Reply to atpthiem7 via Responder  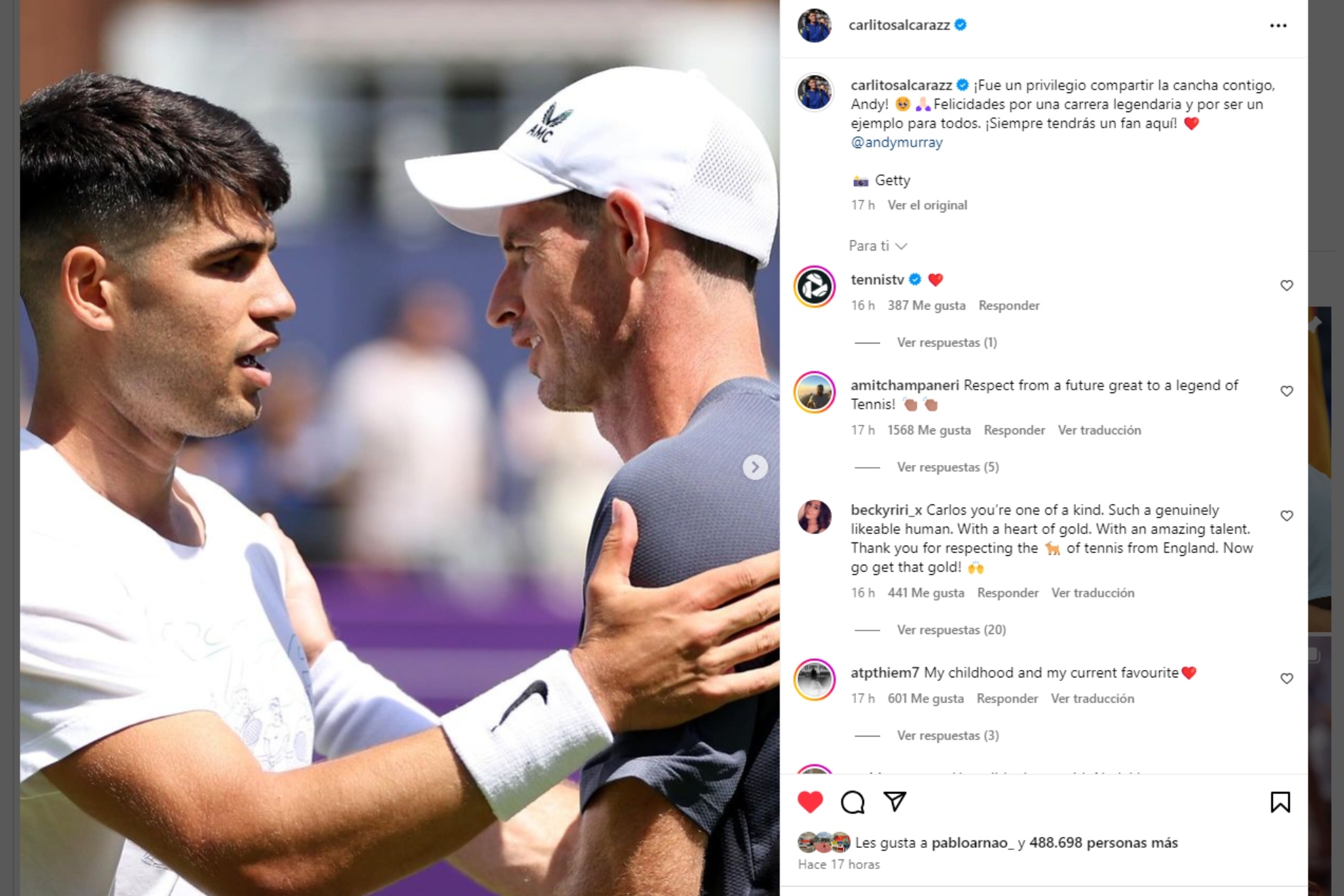[1007, 698]
